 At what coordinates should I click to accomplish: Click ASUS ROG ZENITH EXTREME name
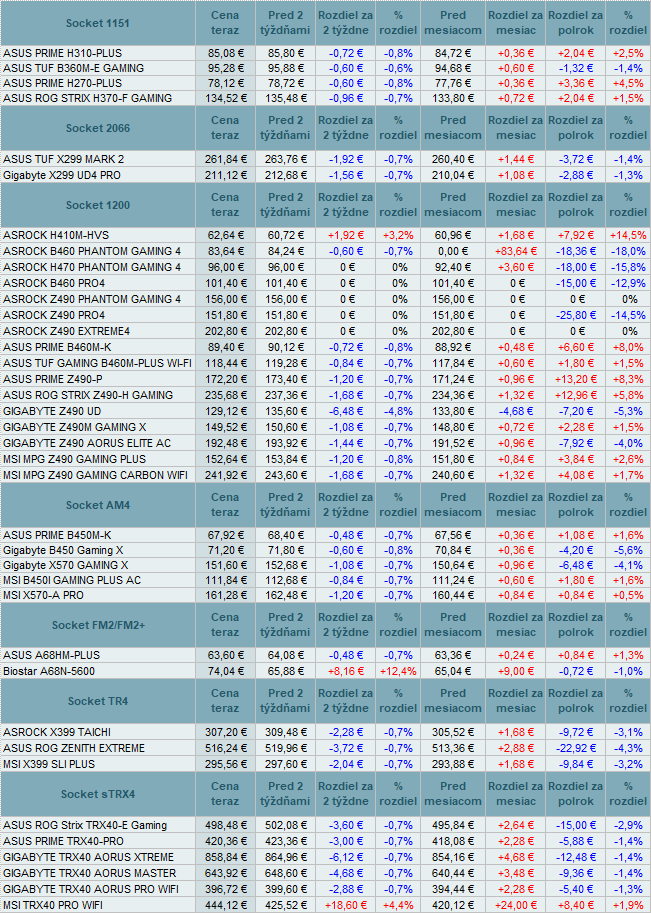(x=74, y=748)
